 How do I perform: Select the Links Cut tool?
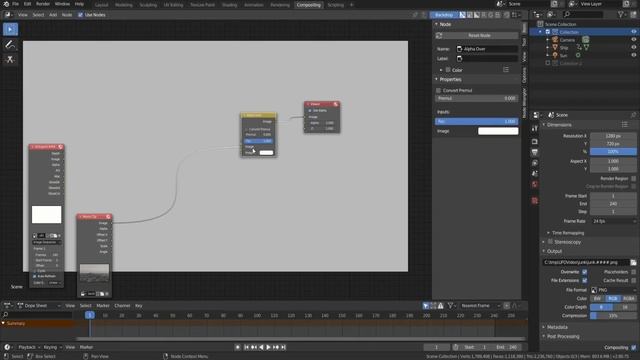tap(10, 60)
